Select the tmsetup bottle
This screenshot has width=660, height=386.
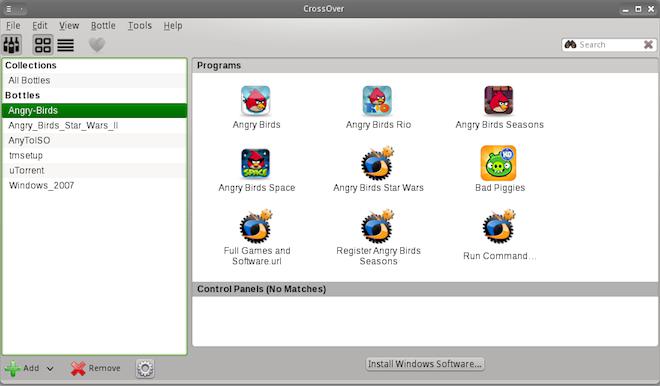[94, 155]
